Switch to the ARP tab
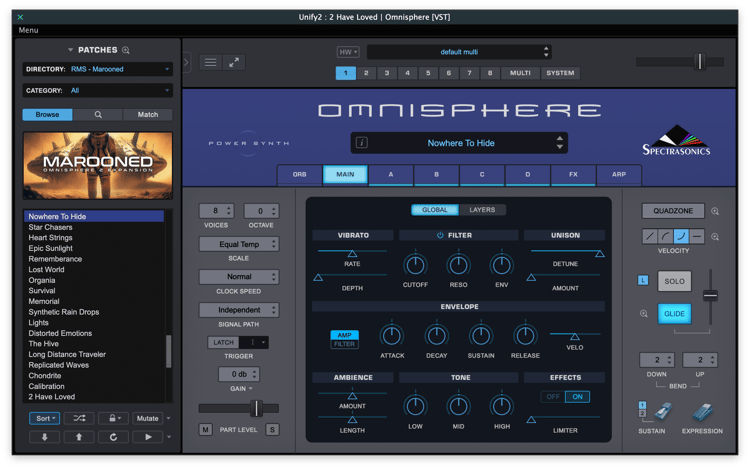This screenshot has width=750, height=469. [x=619, y=175]
